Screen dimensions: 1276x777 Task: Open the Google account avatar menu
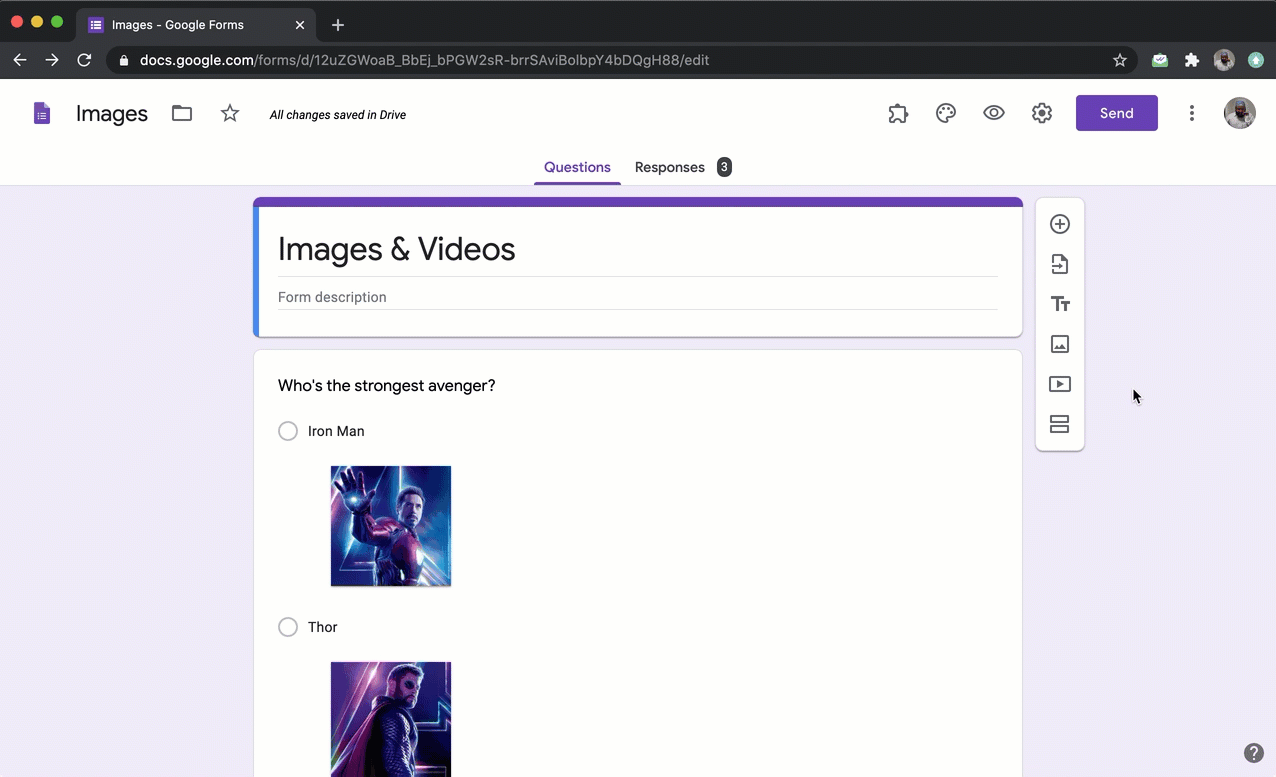click(1240, 113)
